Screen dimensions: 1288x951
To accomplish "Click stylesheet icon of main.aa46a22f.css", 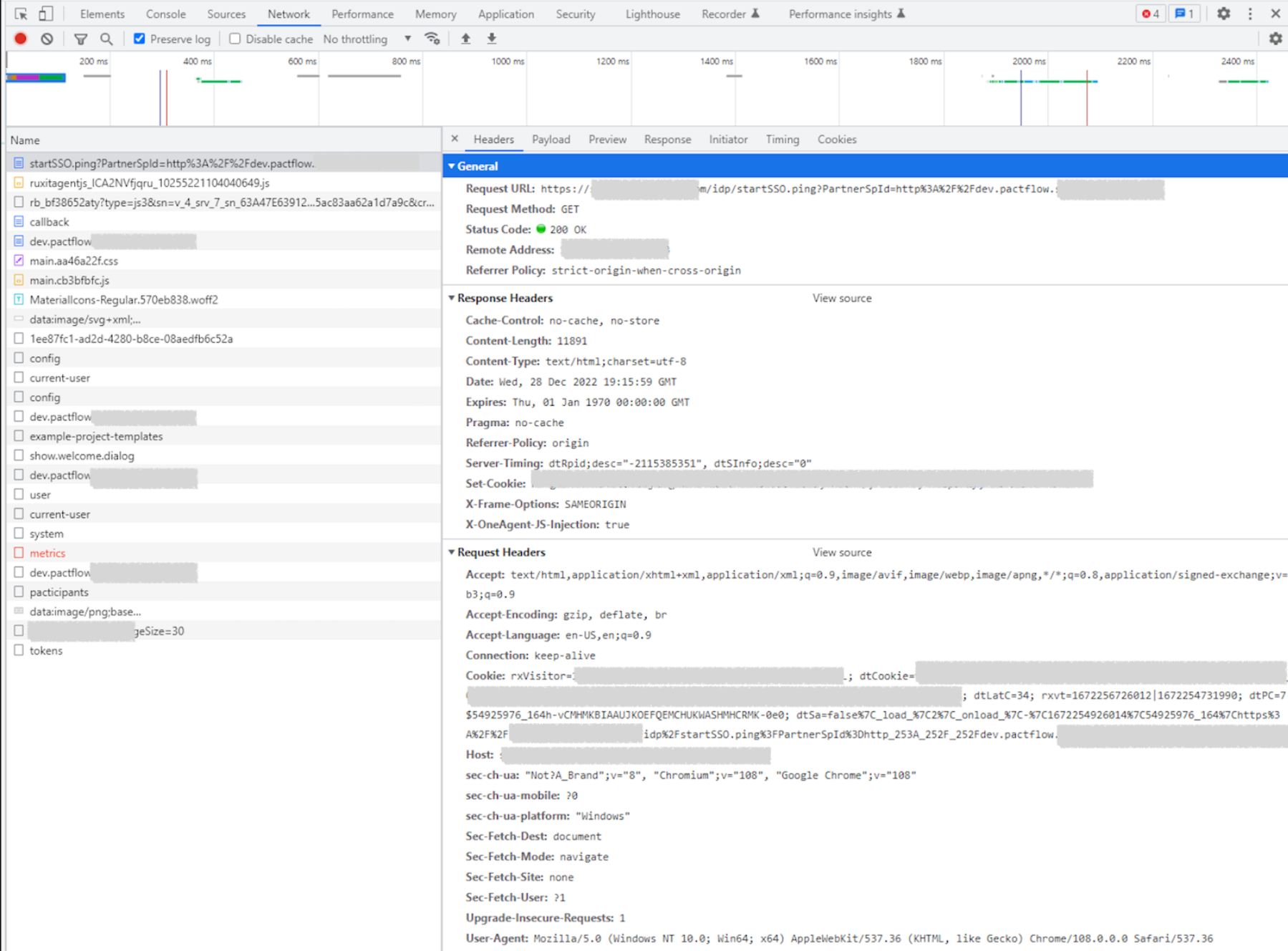I will pyautogui.click(x=19, y=261).
